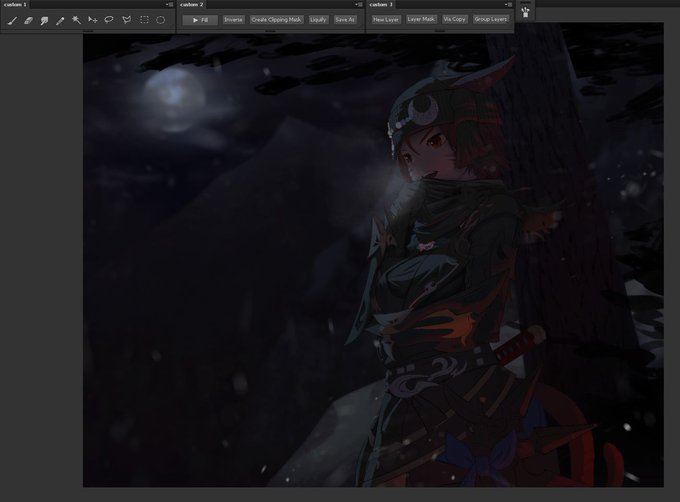Select the Rectangular Marquee tool

(144, 20)
